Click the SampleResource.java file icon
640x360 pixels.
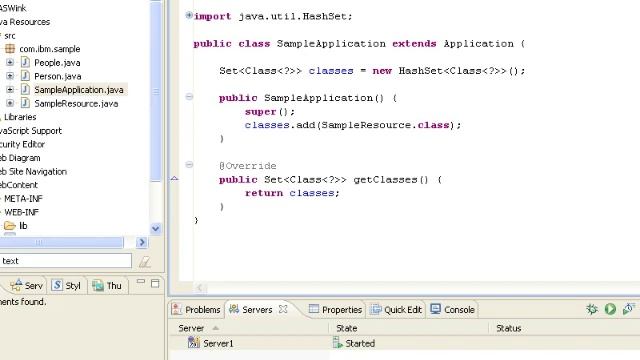pyautogui.click(x=25, y=103)
